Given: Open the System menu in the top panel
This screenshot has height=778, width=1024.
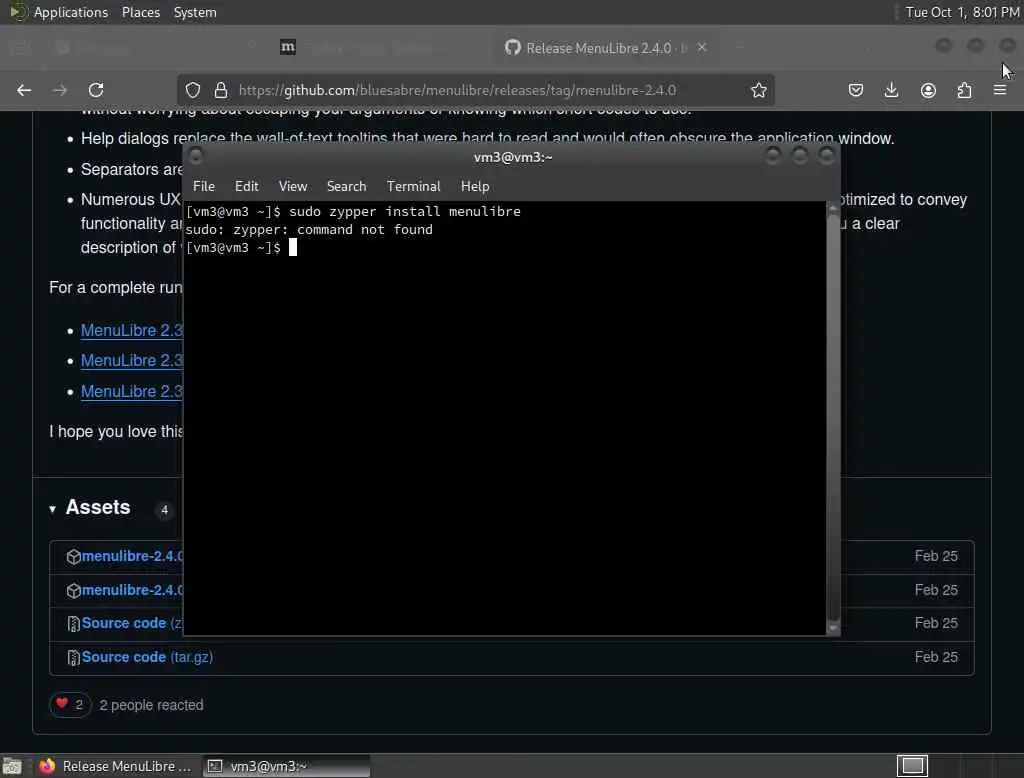Looking at the screenshot, I should coord(195,12).
